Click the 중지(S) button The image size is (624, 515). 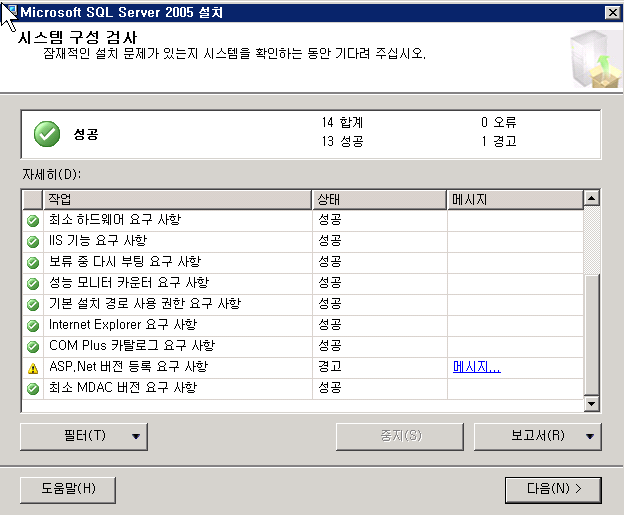point(400,437)
